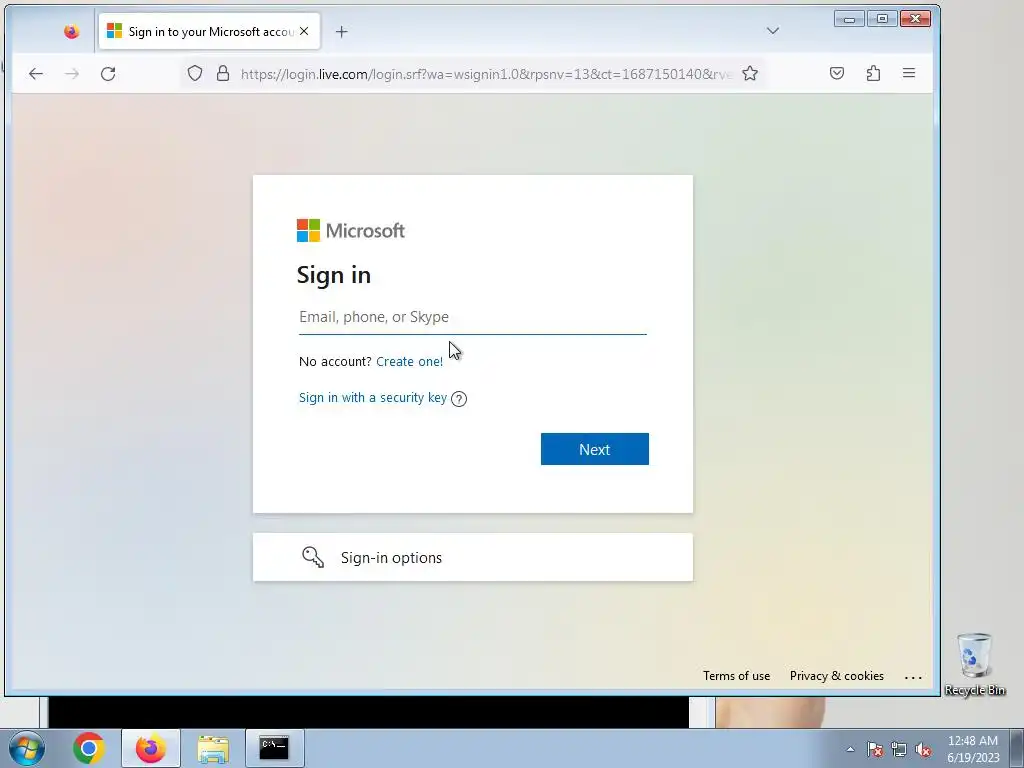Open Windows Explorer from taskbar
Screen dimensions: 1024x768
click(x=213, y=748)
